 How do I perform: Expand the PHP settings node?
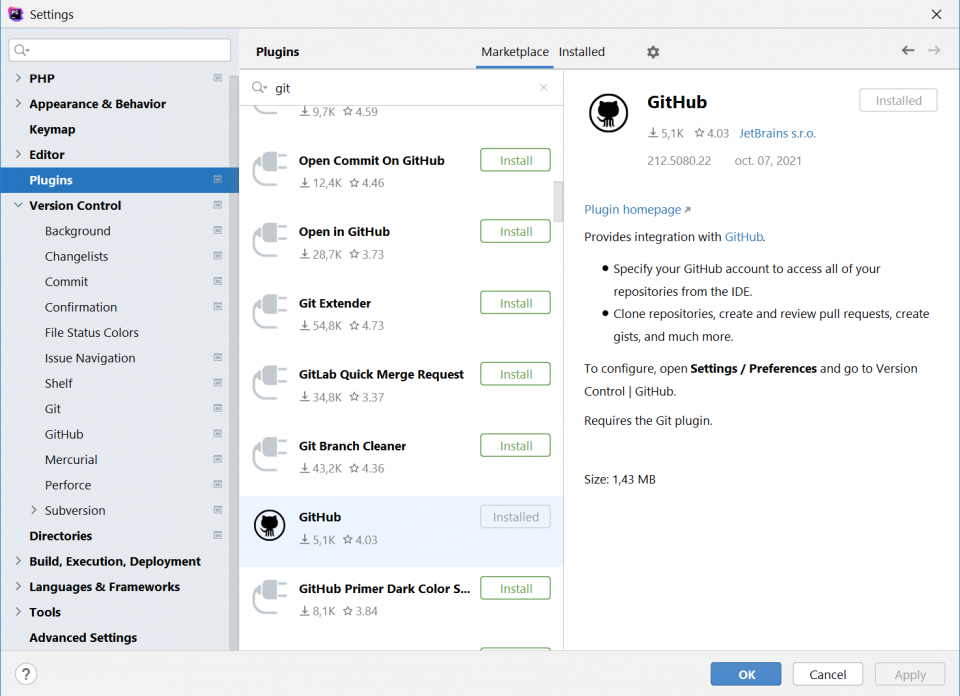tap(18, 78)
